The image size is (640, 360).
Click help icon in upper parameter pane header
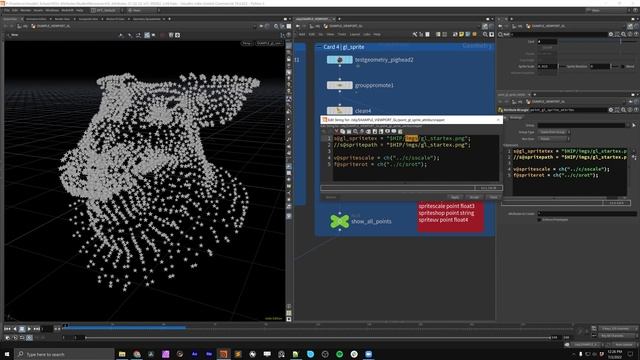(x=636, y=35)
